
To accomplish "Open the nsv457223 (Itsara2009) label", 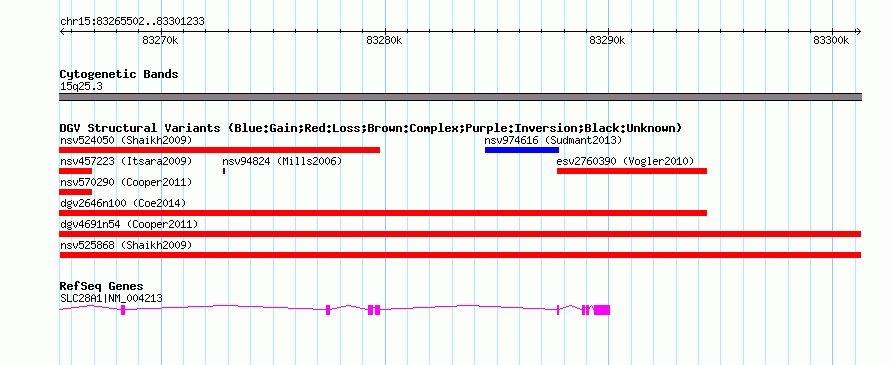I will click(126, 161).
